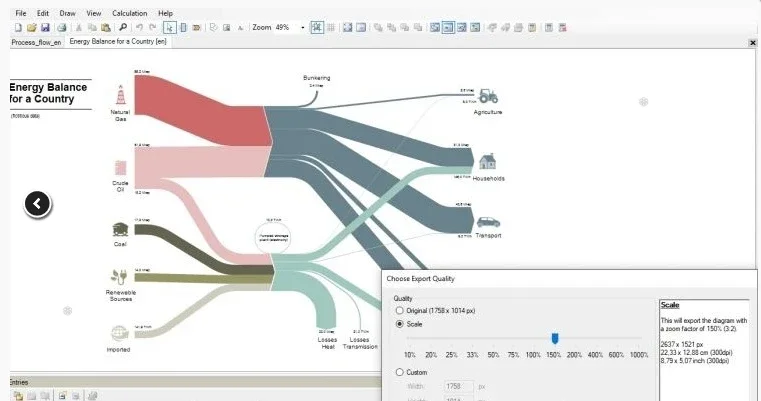Click the red-marked last toolbar icon
Viewport: 761px width, 401px height.
[x=562, y=28]
